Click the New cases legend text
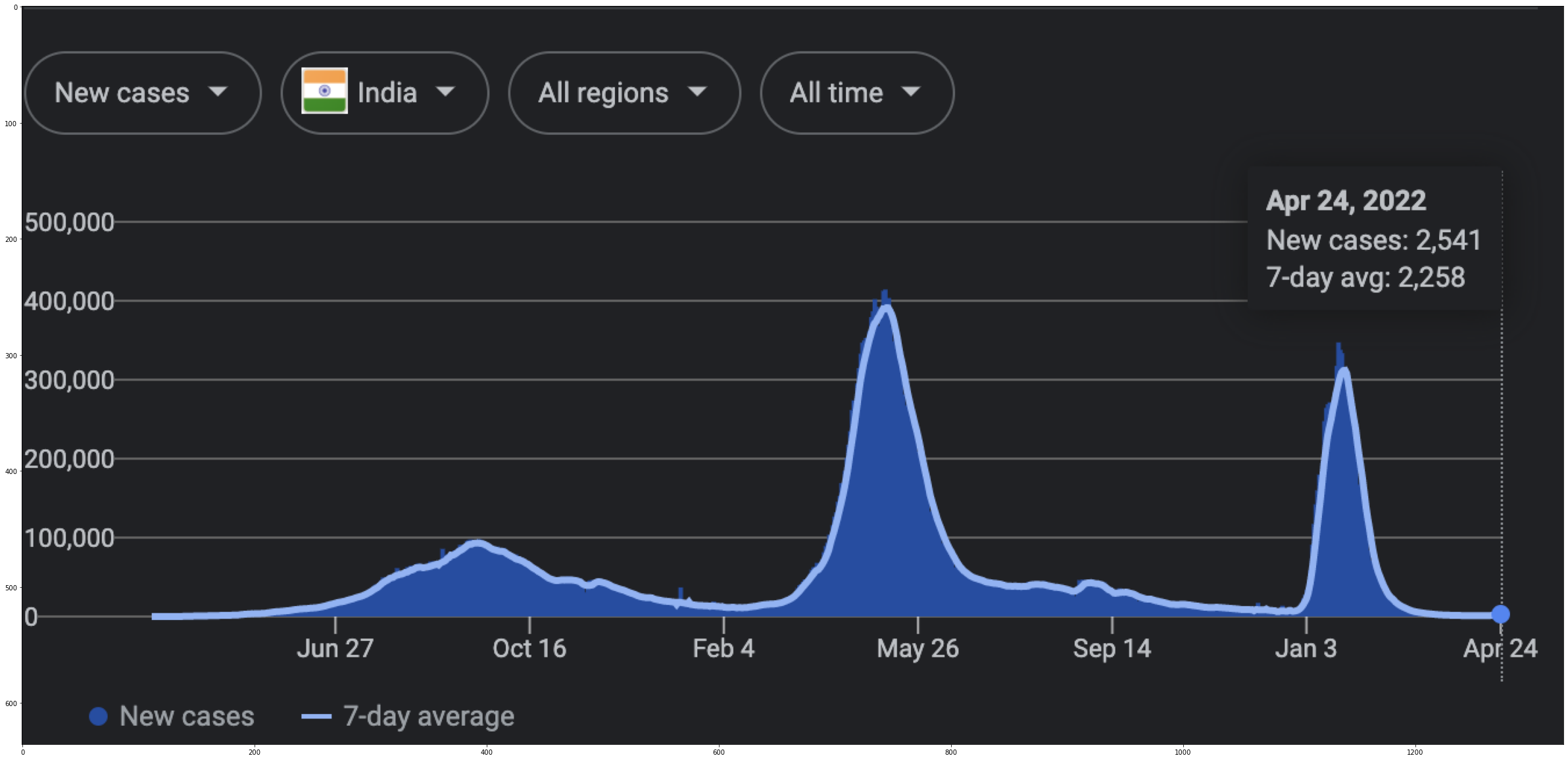Screen dimensions: 1568x760 [x=187, y=717]
